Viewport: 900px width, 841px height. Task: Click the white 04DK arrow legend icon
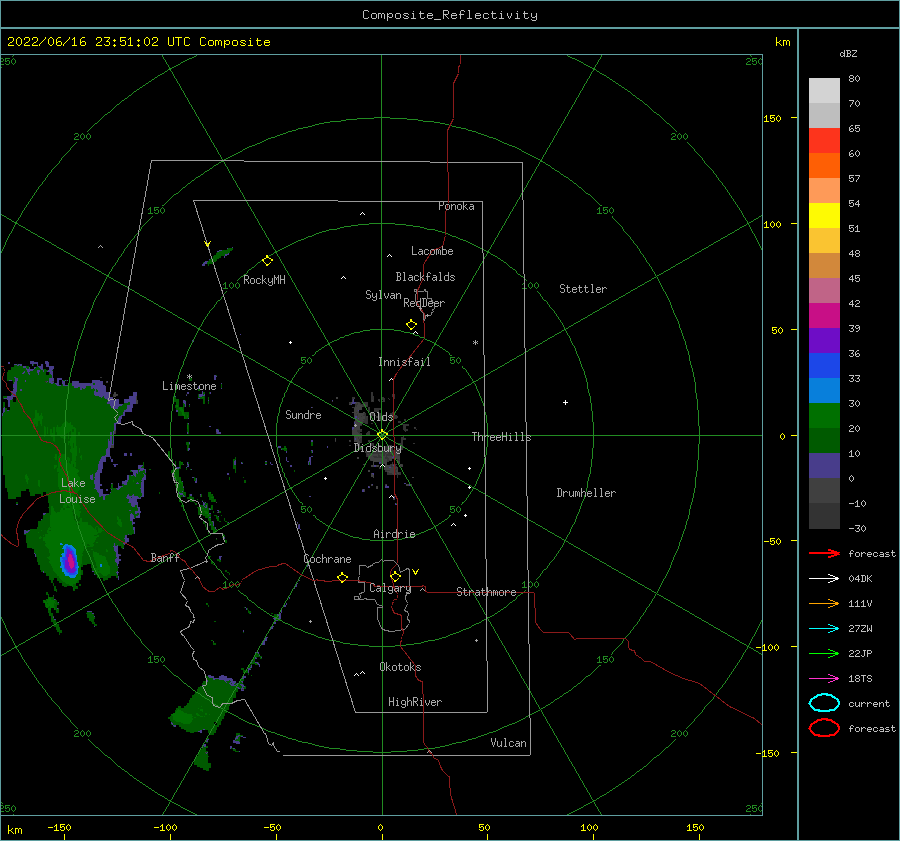(824, 578)
